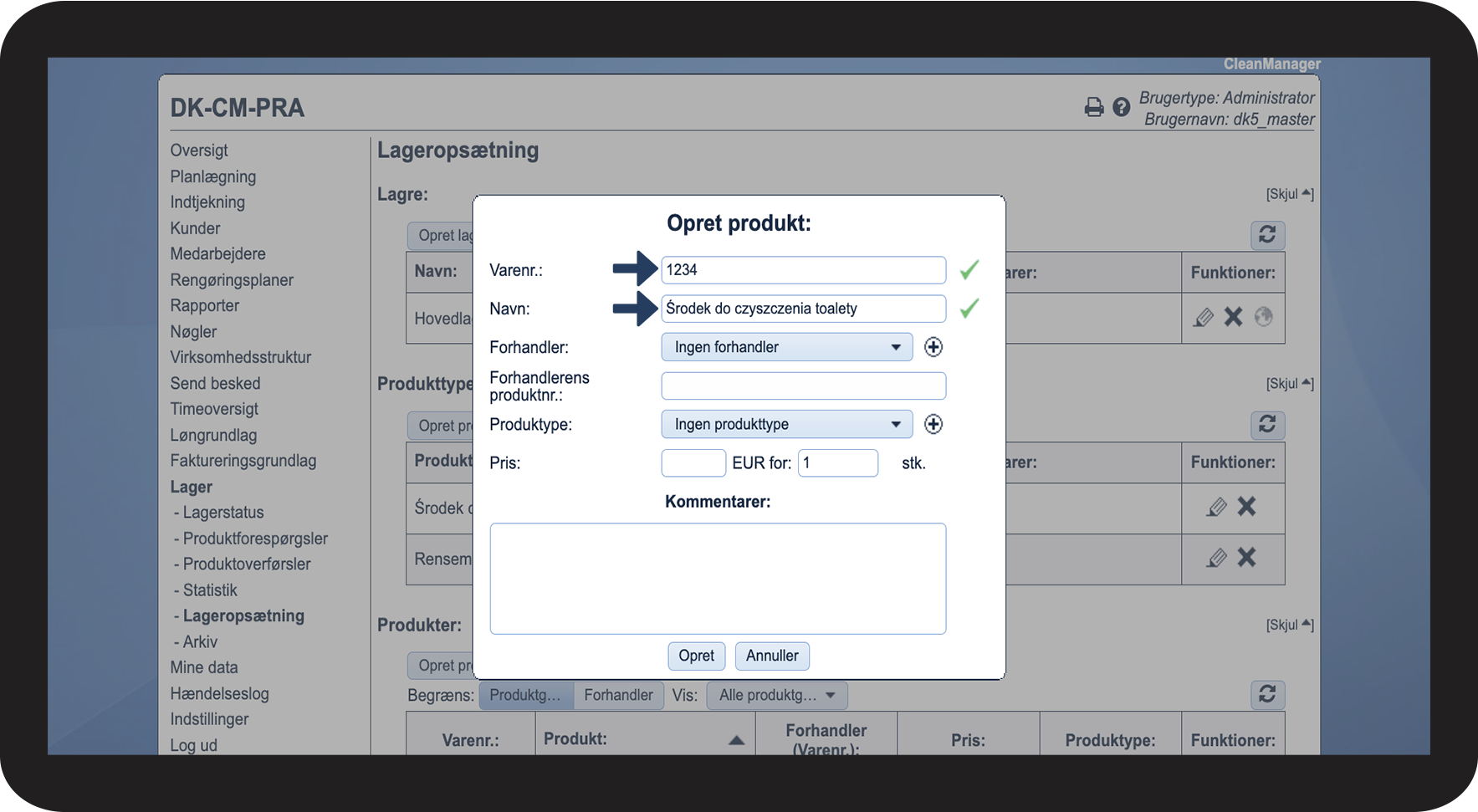1478x812 pixels.
Task: Open Indtjekning in the sidebar
Action: click(207, 202)
